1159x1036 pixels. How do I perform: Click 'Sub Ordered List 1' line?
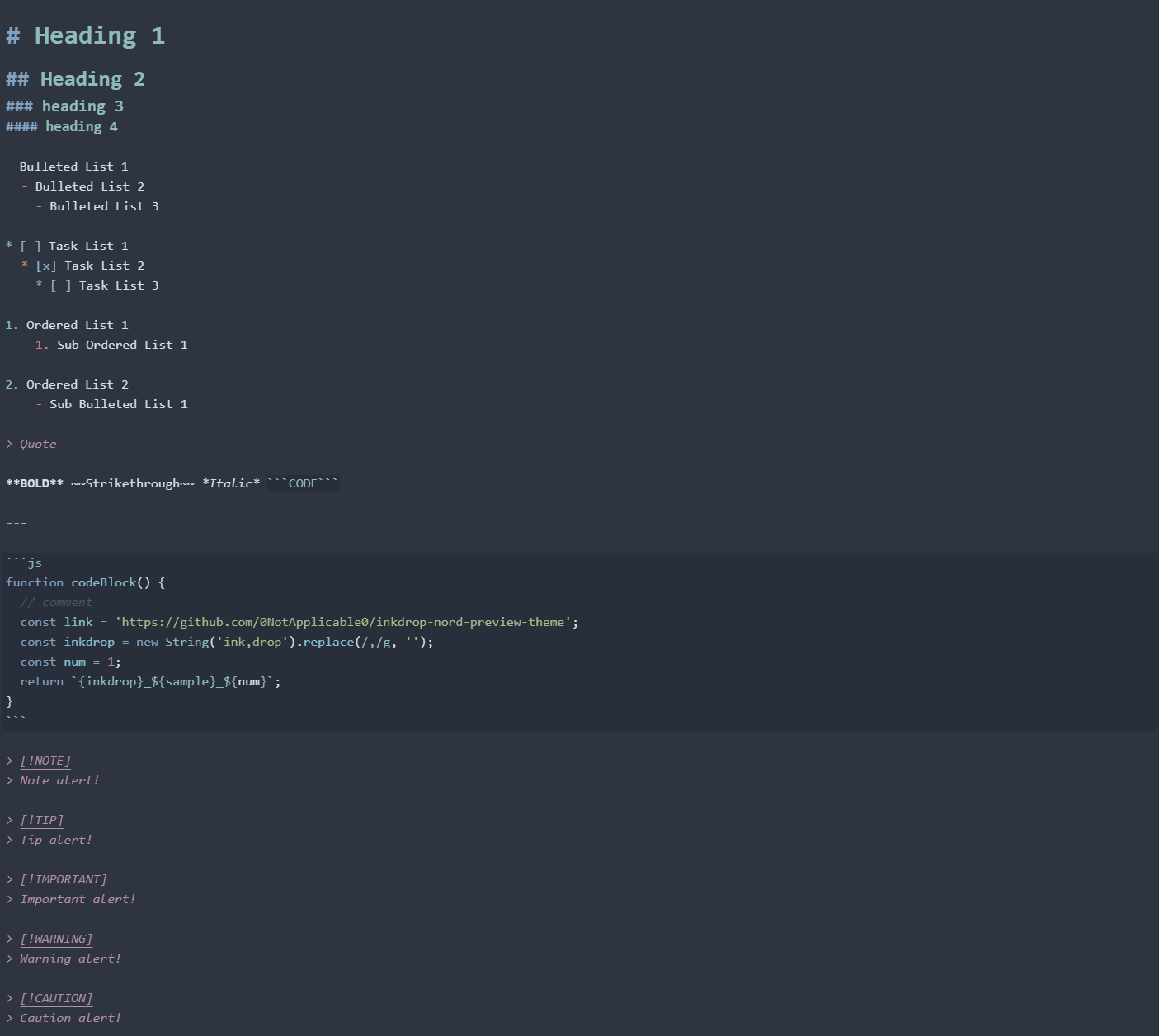tap(111, 345)
